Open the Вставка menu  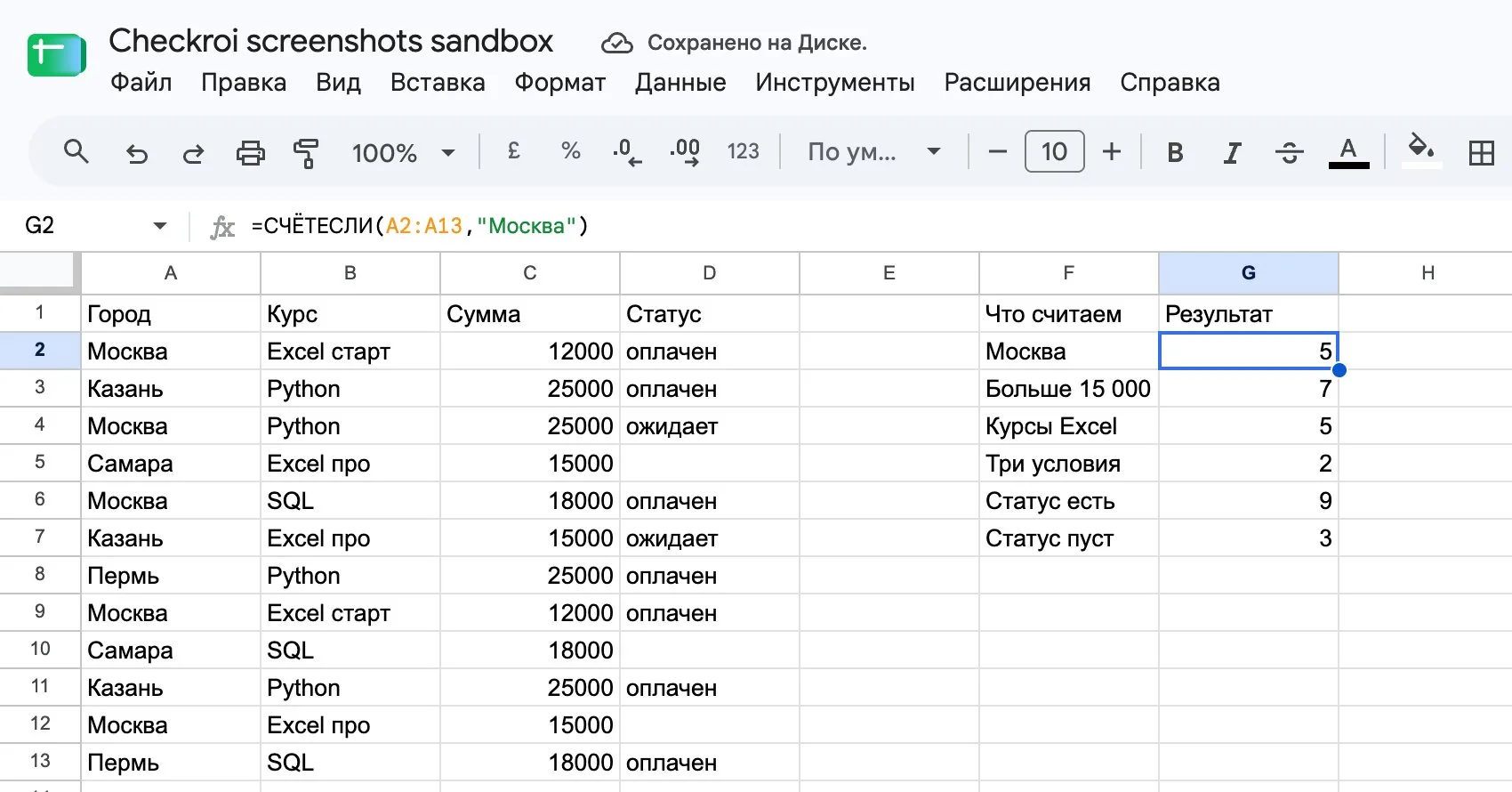tap(438, 83)
